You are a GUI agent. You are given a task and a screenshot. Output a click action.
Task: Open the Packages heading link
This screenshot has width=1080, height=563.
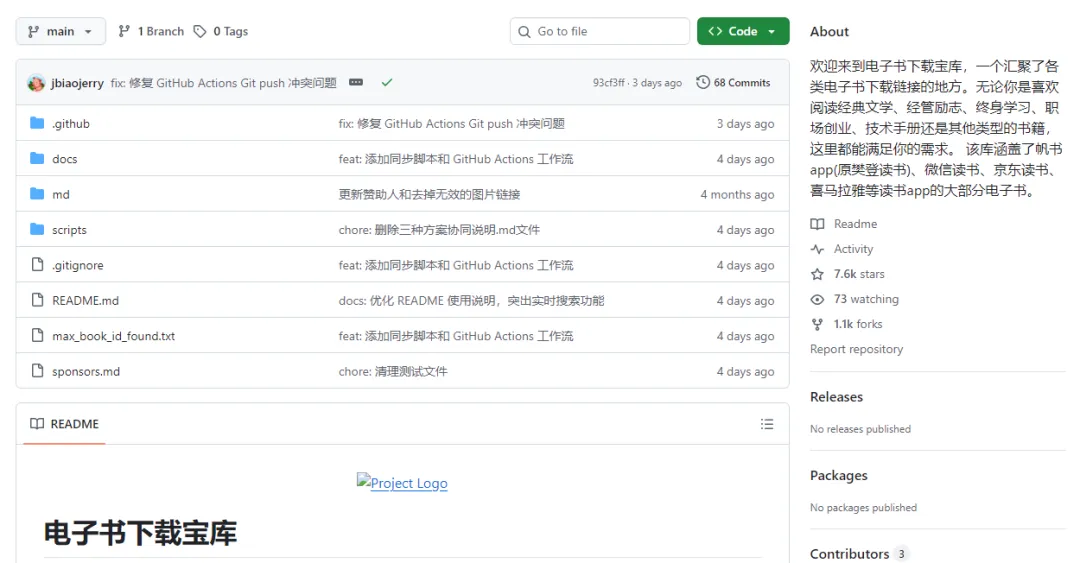(x=838, y=475)
